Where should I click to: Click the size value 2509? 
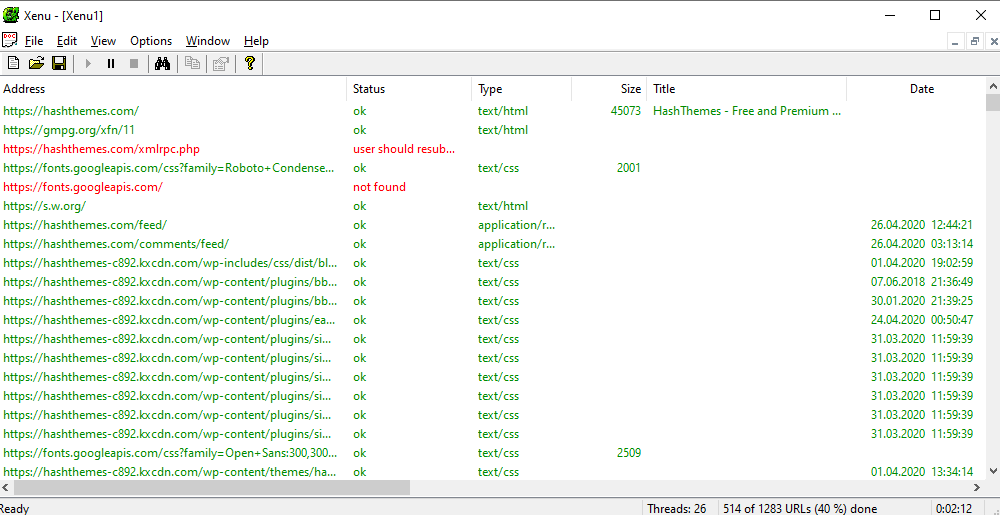pos(629,453)
